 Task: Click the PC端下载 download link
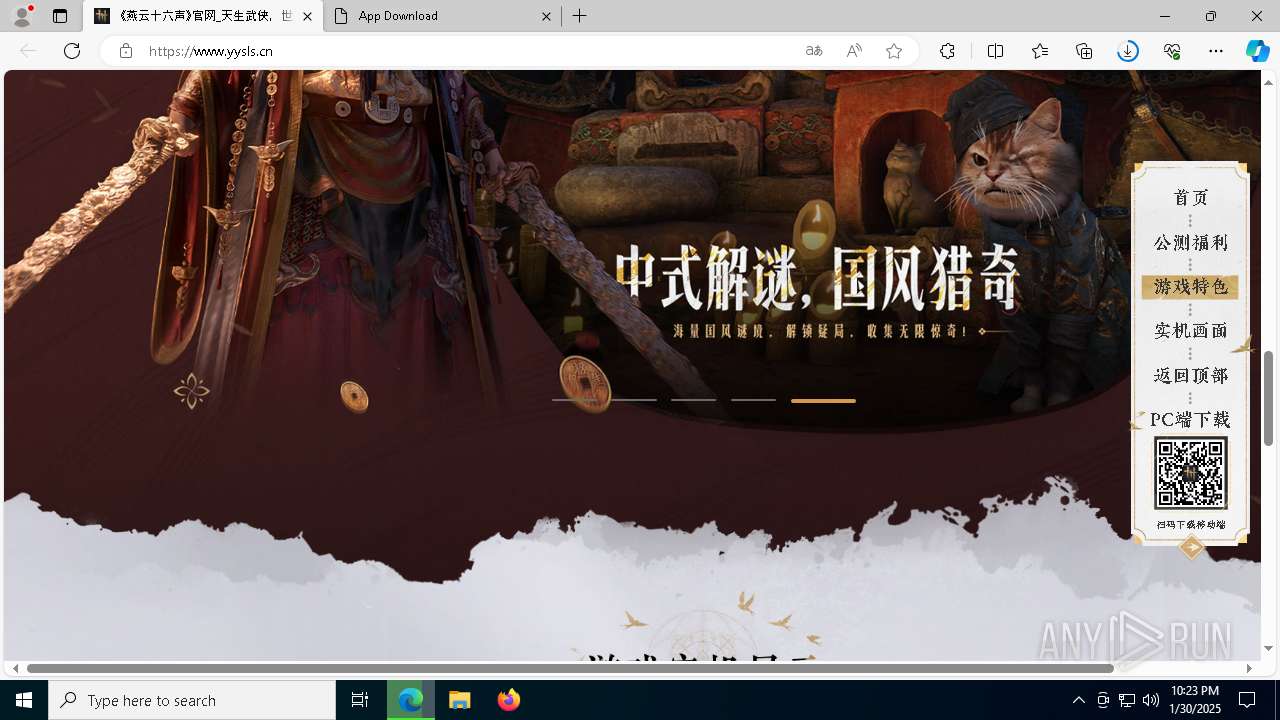1190,420
